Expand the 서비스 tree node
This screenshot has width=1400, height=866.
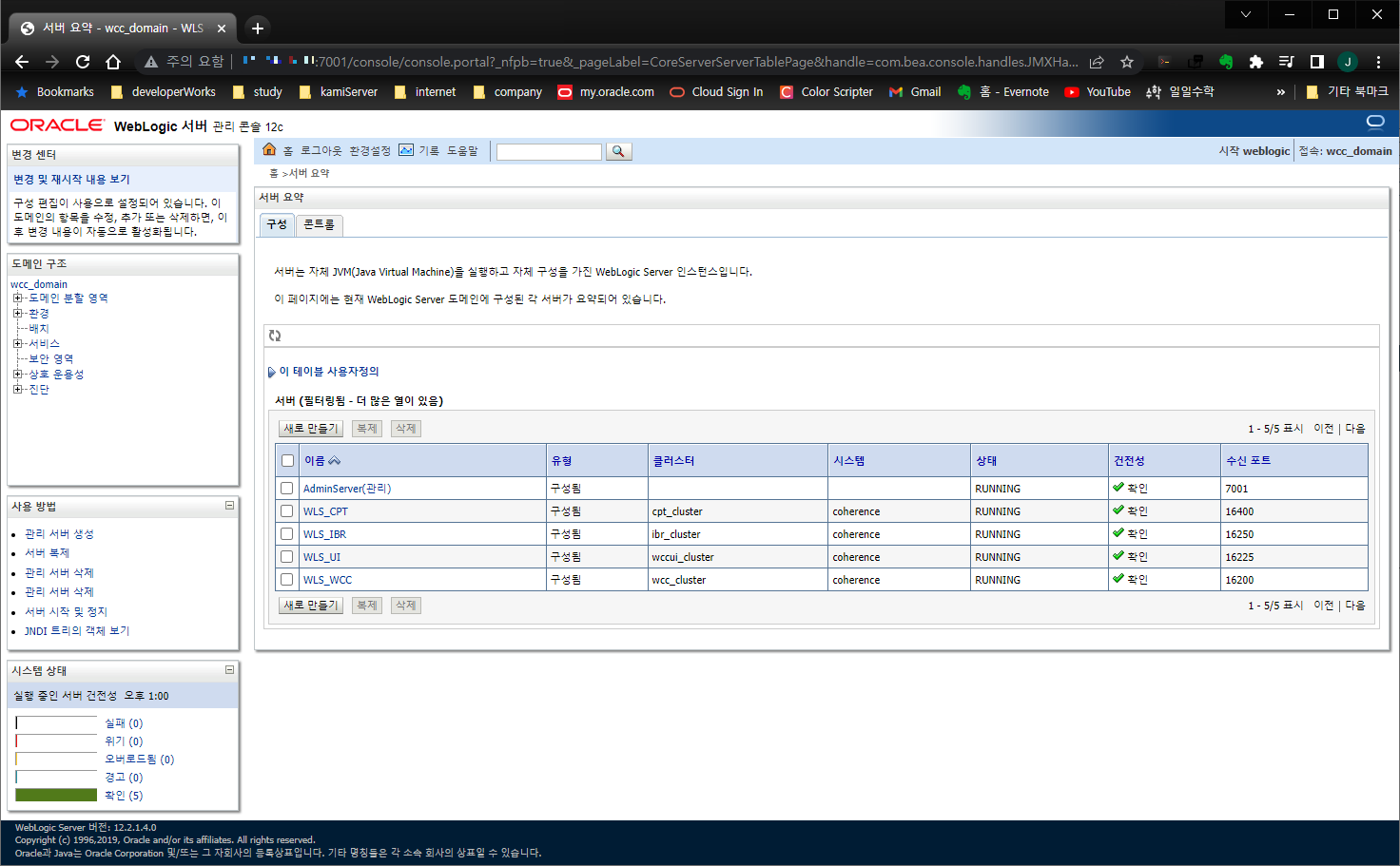(17, 344)
